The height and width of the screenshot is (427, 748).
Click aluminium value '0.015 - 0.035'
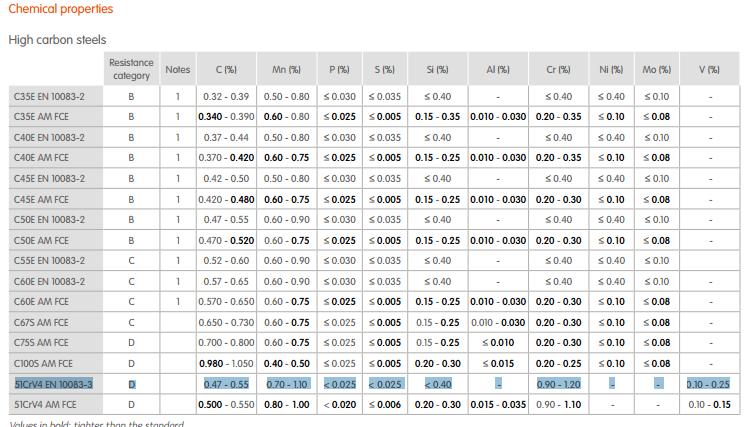tap(498, 405)
